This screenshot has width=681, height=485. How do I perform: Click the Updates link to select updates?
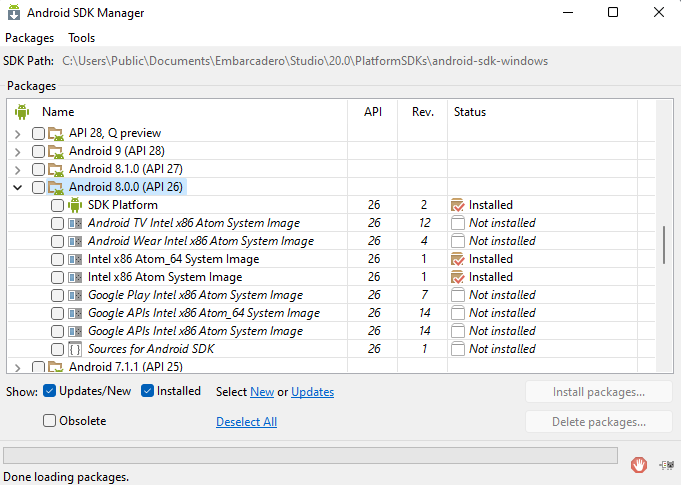[312, 392]
